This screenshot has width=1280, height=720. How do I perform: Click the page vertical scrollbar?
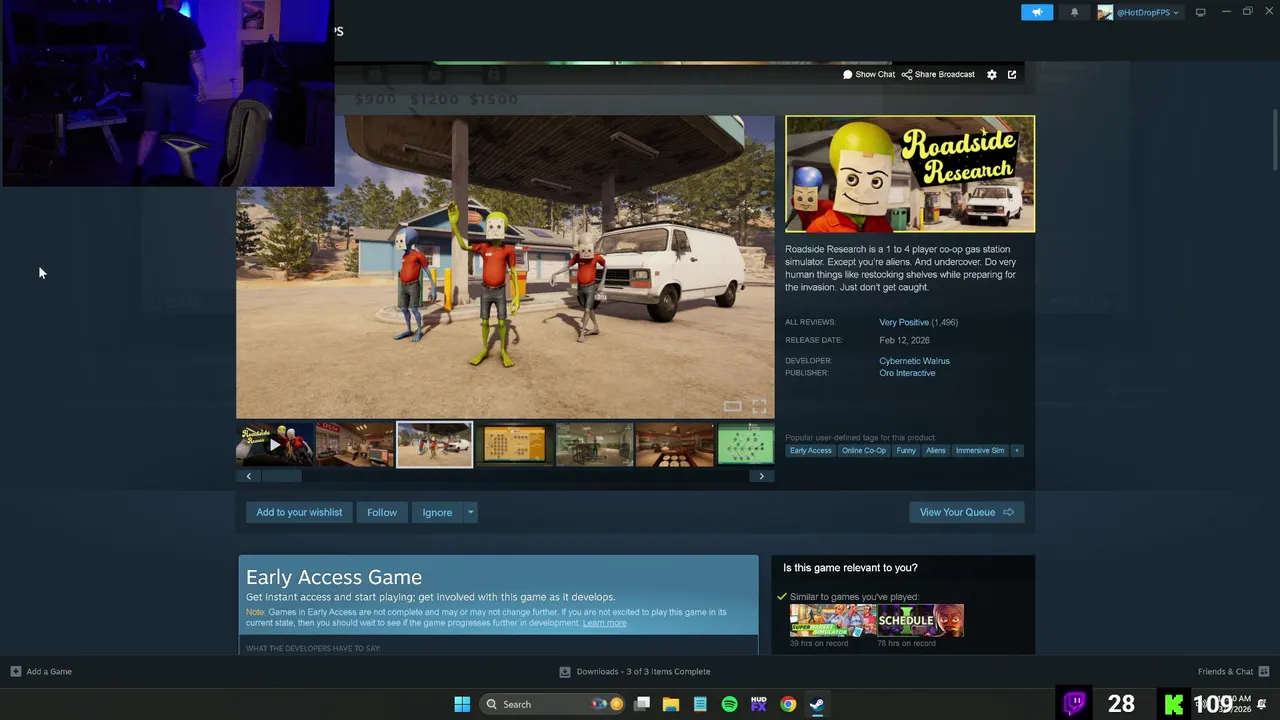[x=1275, y=140]
